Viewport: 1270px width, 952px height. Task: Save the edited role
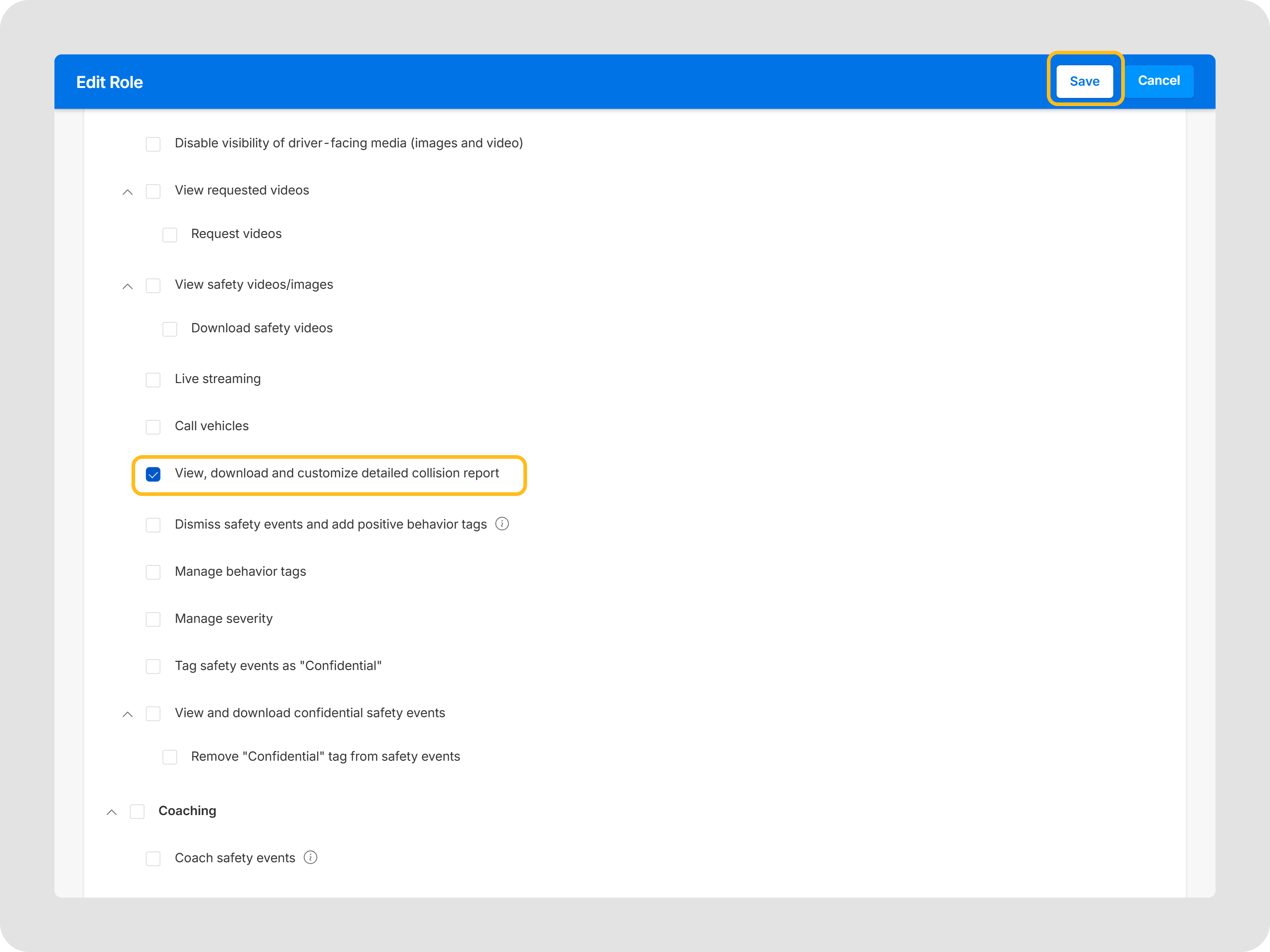coord(1084,81)
